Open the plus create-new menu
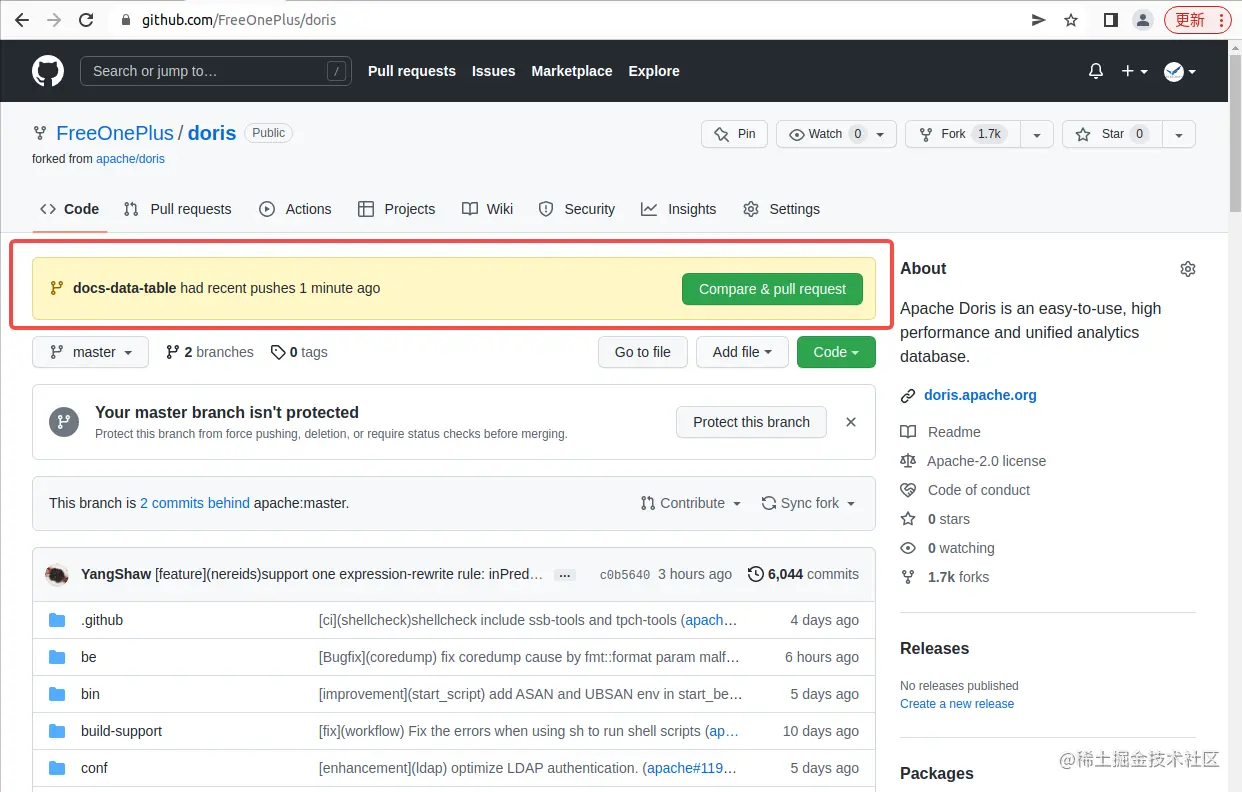Screen dimensions: 1242x792 (x=1134, y=71)
